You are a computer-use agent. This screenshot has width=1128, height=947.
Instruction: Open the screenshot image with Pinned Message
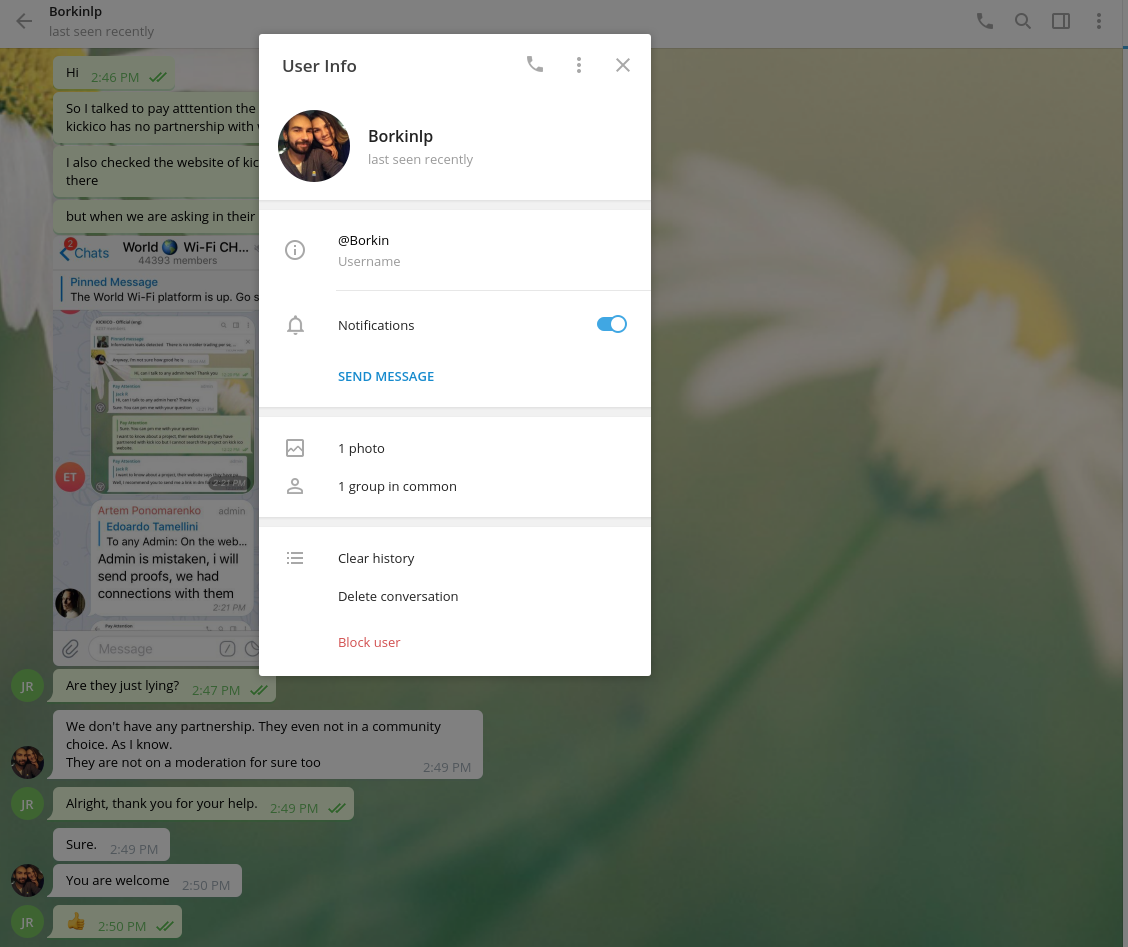[x=156, y=450]
